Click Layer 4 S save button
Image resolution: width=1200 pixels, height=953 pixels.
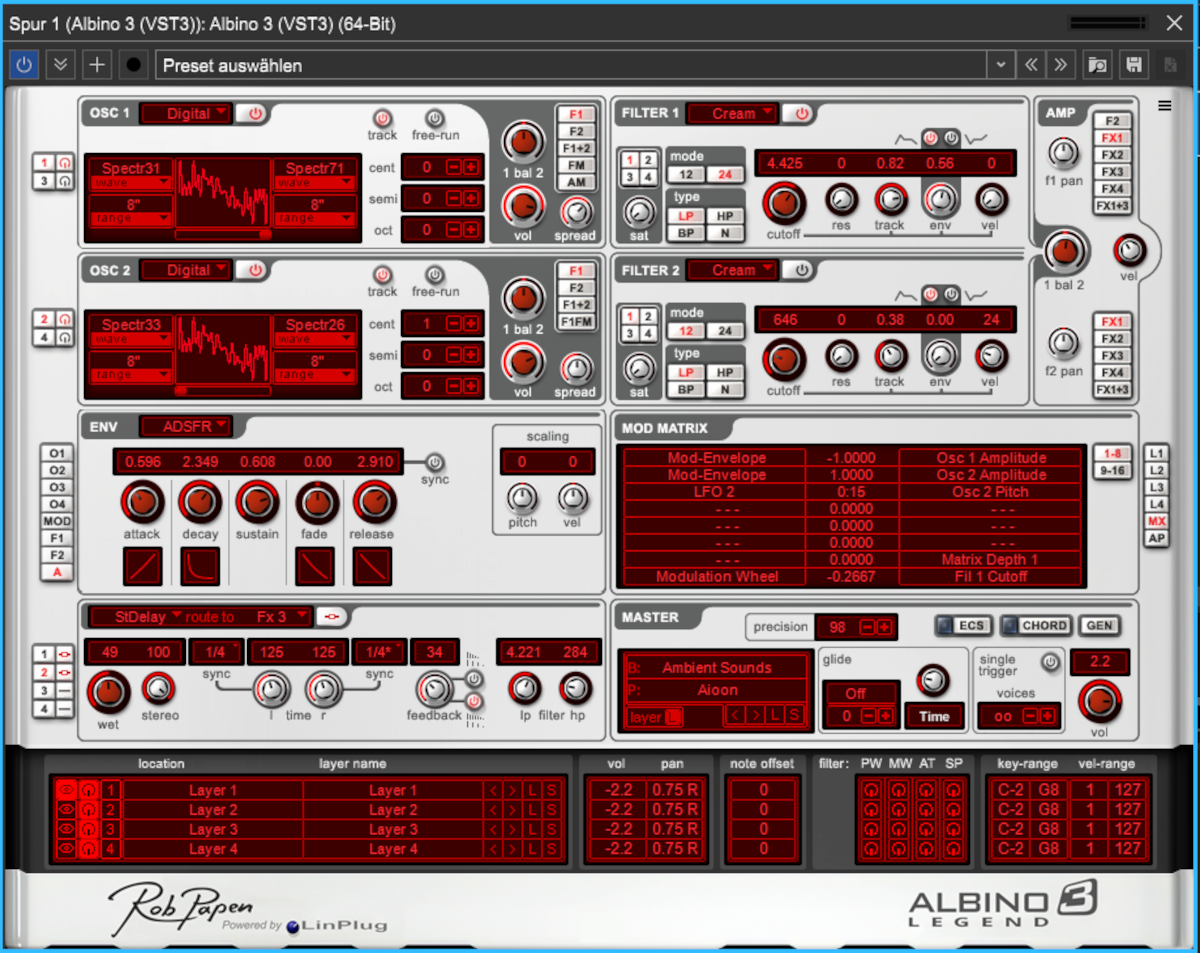tap(551, 849)
